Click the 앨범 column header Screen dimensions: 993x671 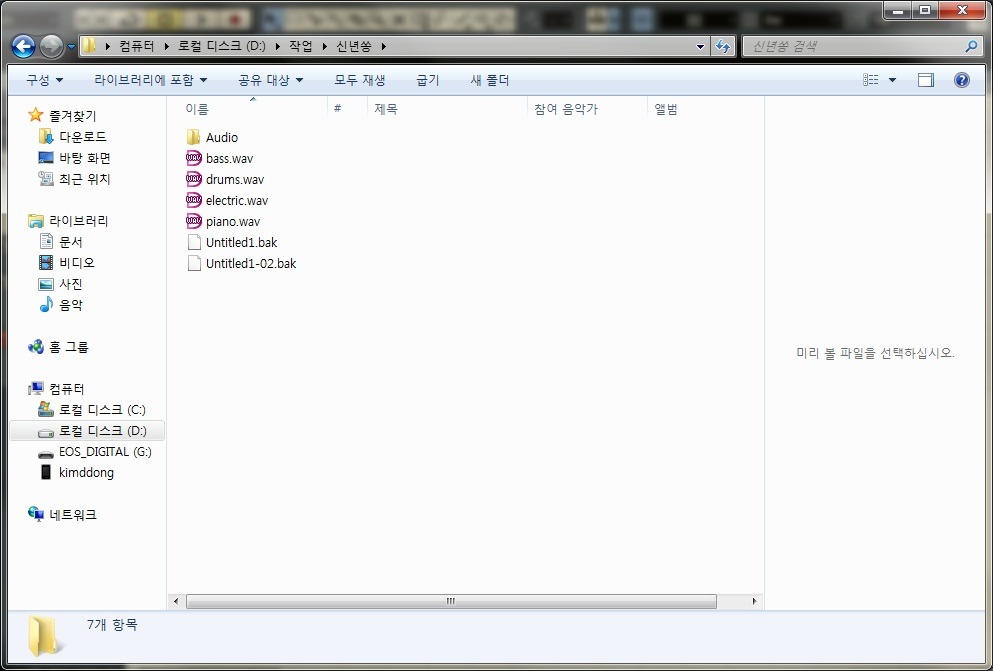[666, 109]
